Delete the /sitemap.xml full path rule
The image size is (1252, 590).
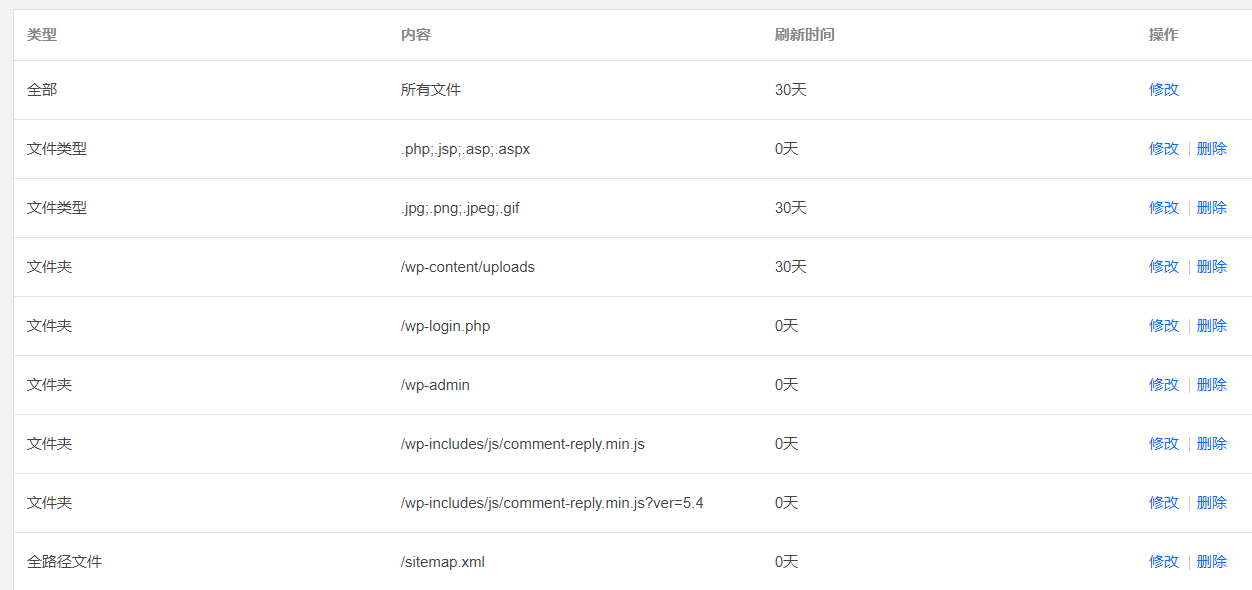1211,562
